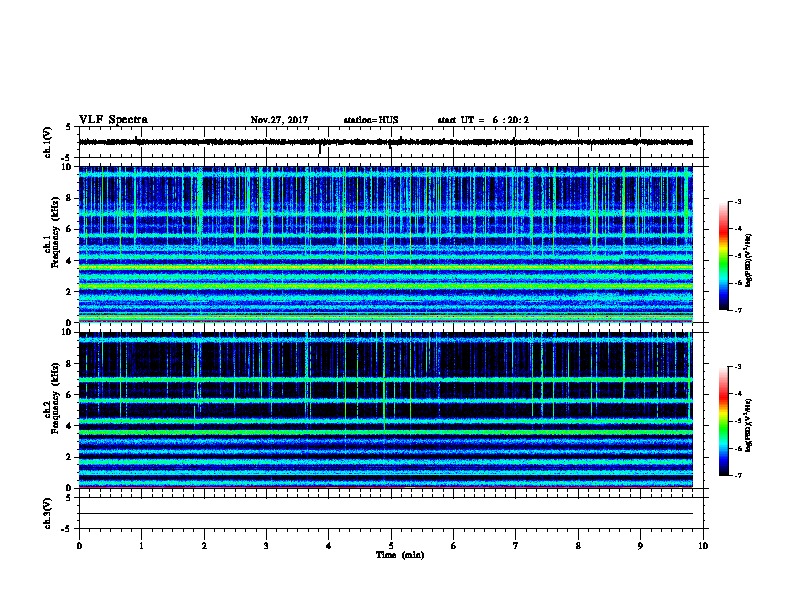Click the time axis tick label "7"
Image resolution: width=792 pixels, height=612 pixels.
pos(516,546)
